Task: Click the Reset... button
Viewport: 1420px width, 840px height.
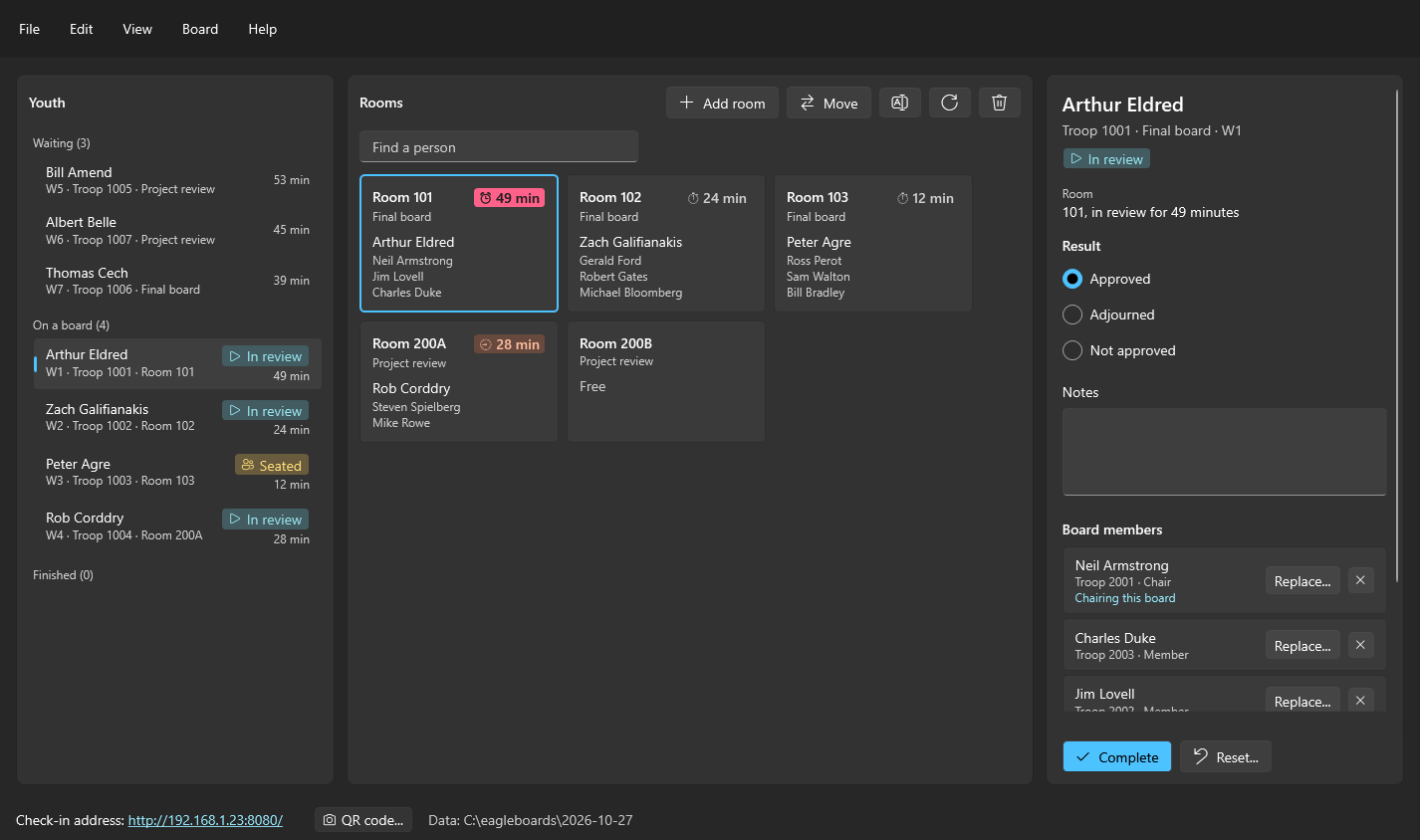Action: point(1226,756)
